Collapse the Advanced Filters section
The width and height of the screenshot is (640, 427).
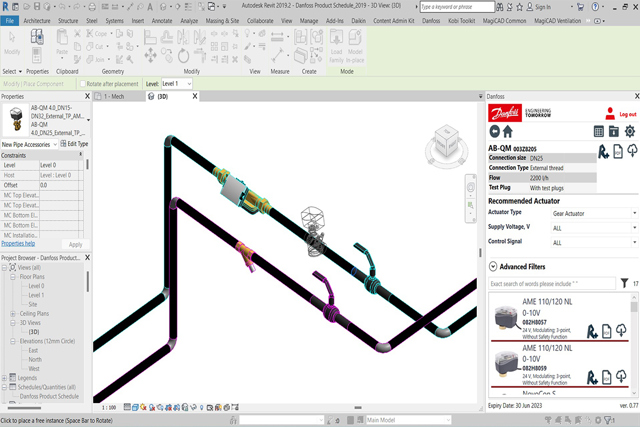click(x=494, y=266)
